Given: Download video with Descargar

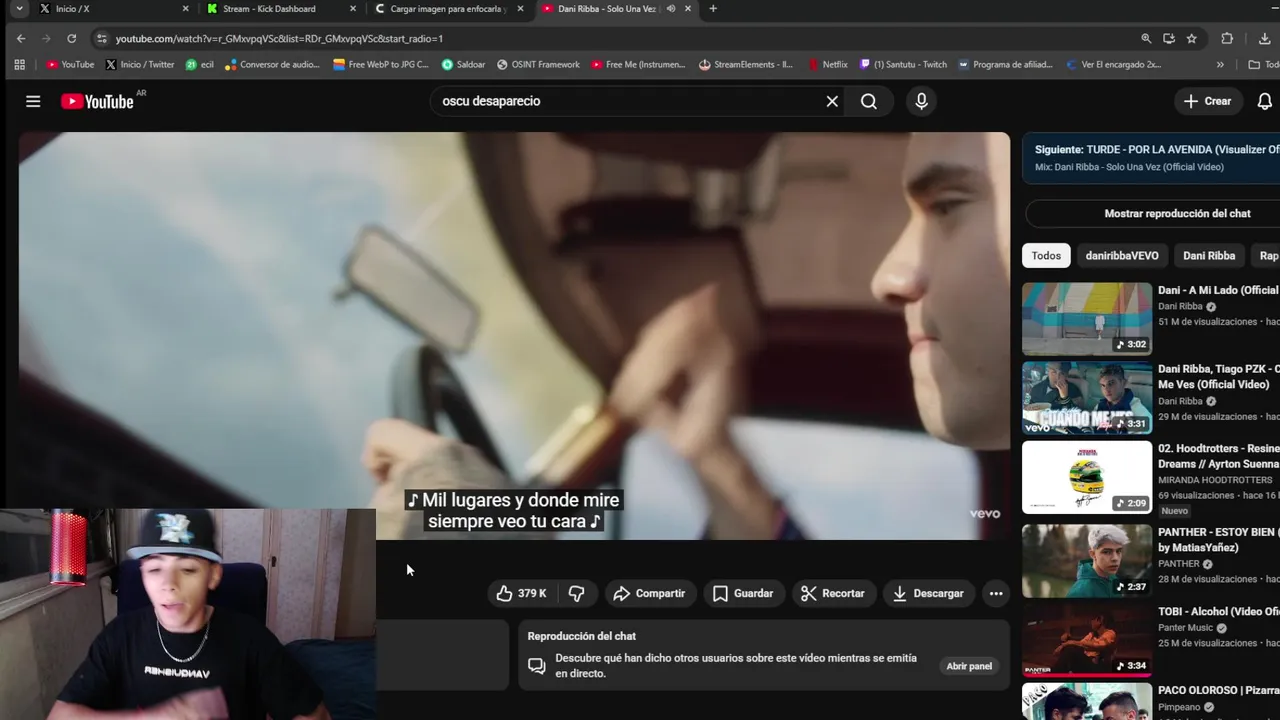Looking at the screenshot, I should point(928,593).
